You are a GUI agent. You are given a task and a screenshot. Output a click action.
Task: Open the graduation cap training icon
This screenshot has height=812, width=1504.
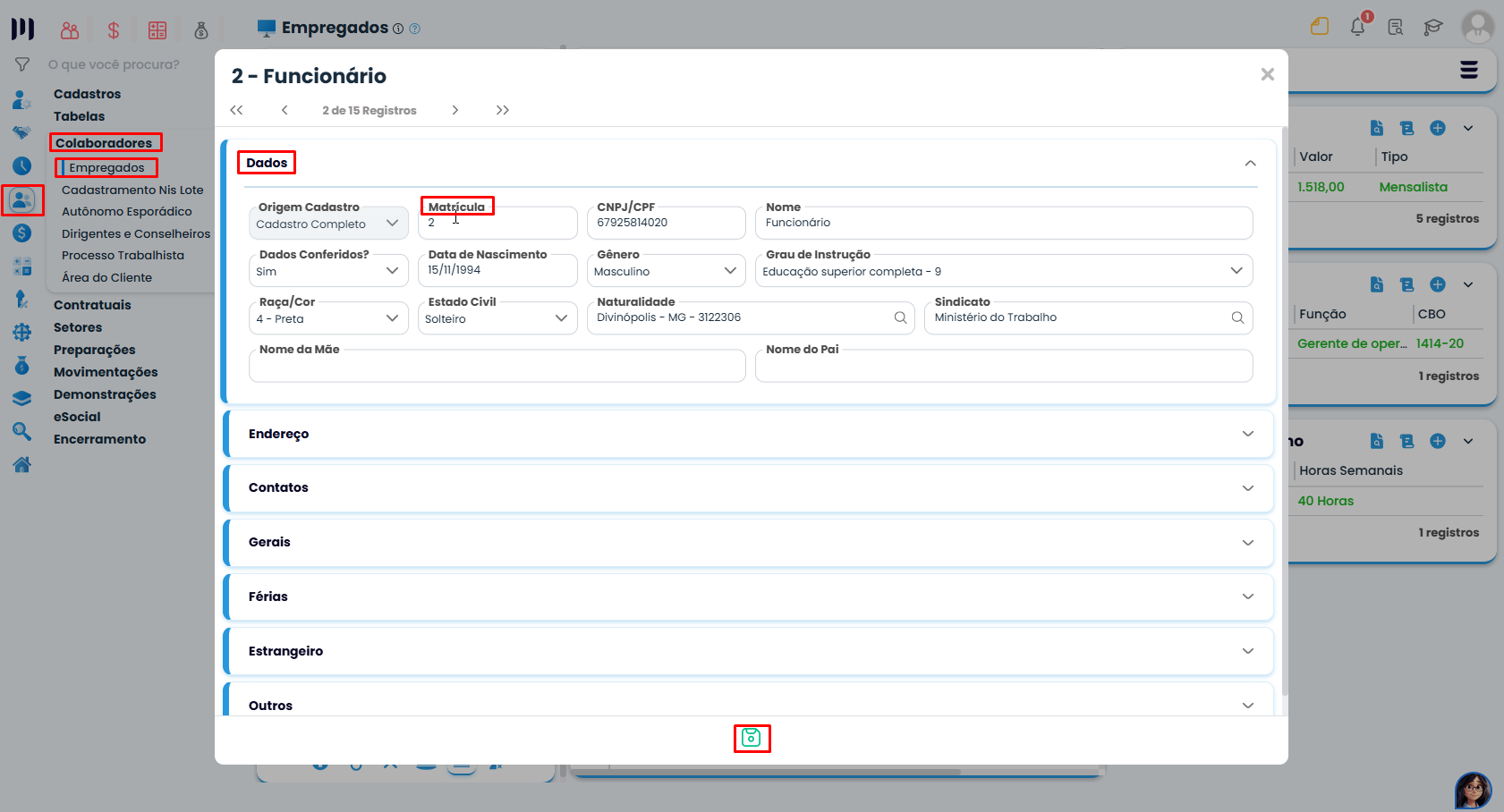click(1433, 27)
